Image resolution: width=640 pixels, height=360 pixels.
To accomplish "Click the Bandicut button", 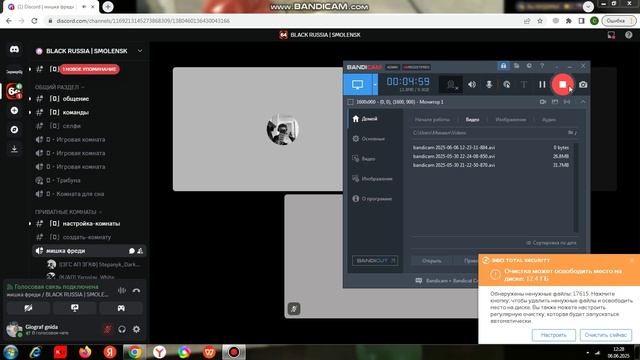I will click(375, 260).
